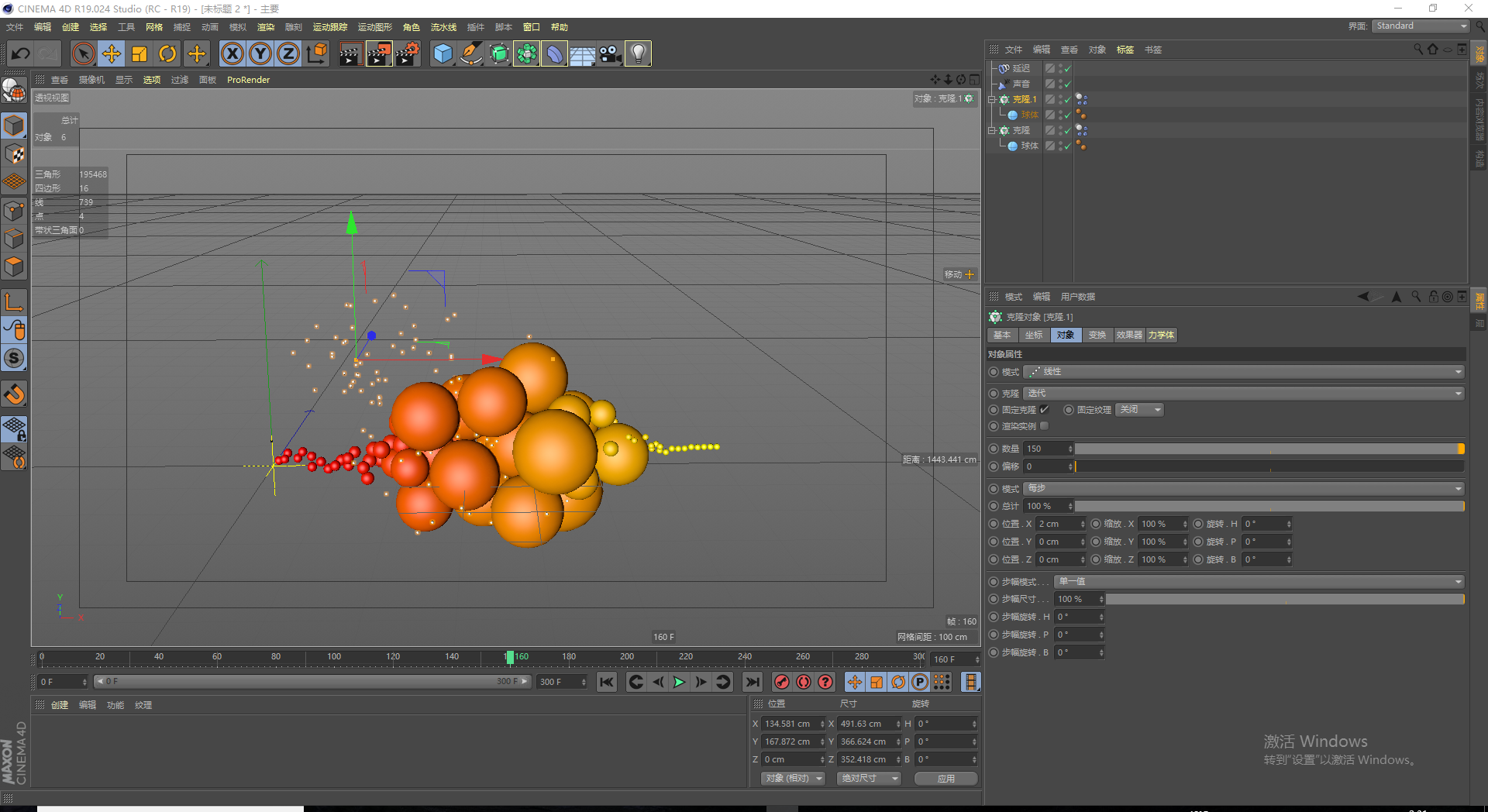Screen dimensions: 1488x812
Task: Open the 固定纹理 关闭 dropdown
Action: pyautogui.click(x=1139, y=410)
